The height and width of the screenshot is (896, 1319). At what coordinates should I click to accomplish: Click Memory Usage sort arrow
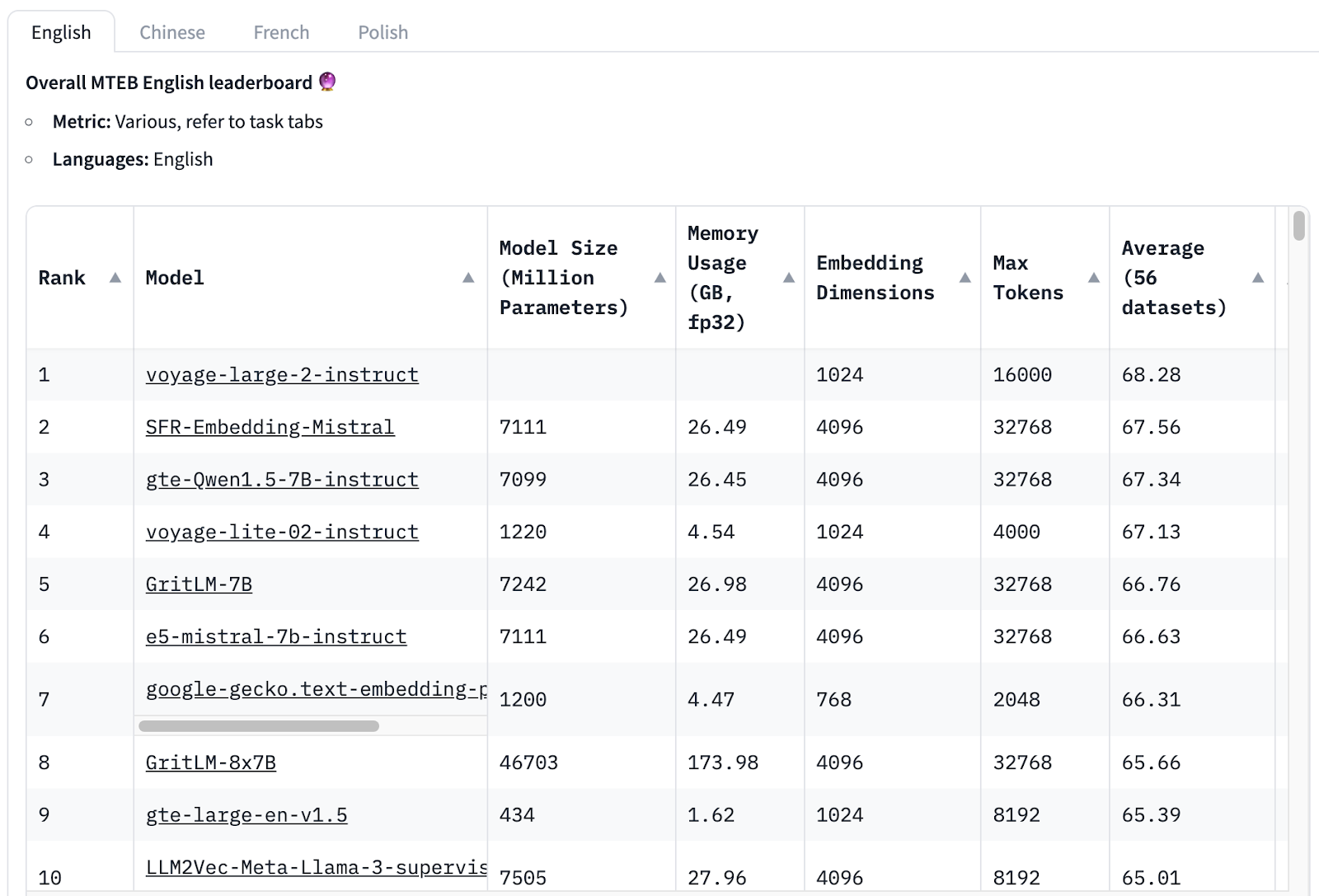tap(788, 278)
